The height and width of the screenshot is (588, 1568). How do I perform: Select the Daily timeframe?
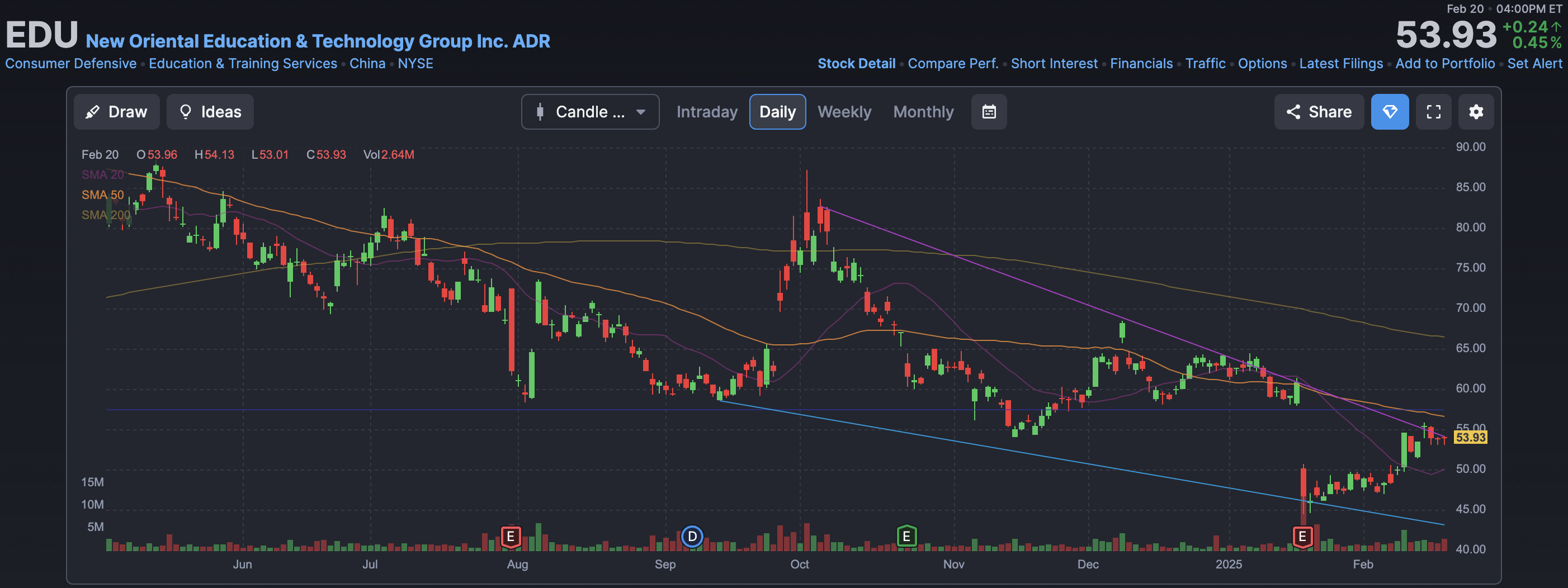[x=777, y=112]
